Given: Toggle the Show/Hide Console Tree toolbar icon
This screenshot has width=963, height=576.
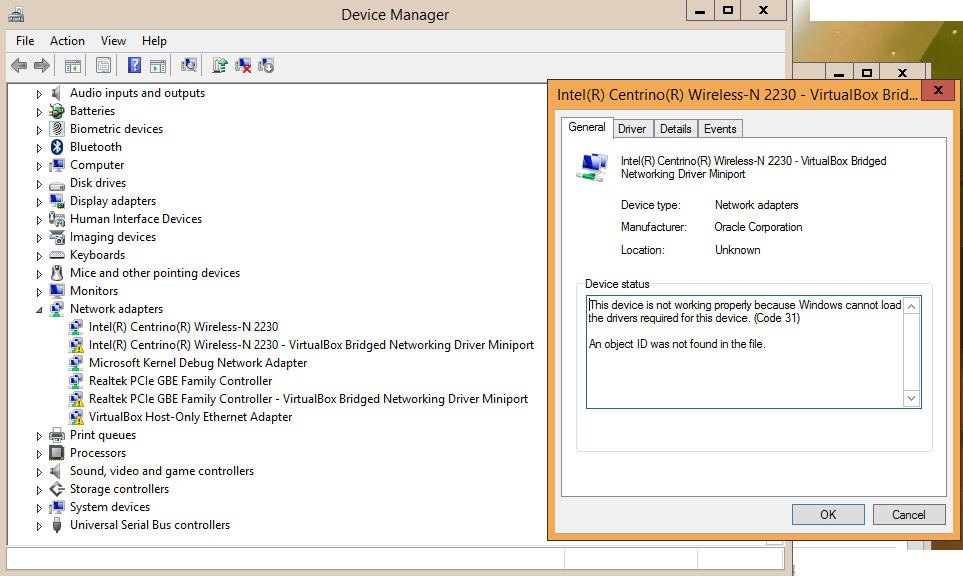Looking at the screenshot, I should click(x=73, y=65).
